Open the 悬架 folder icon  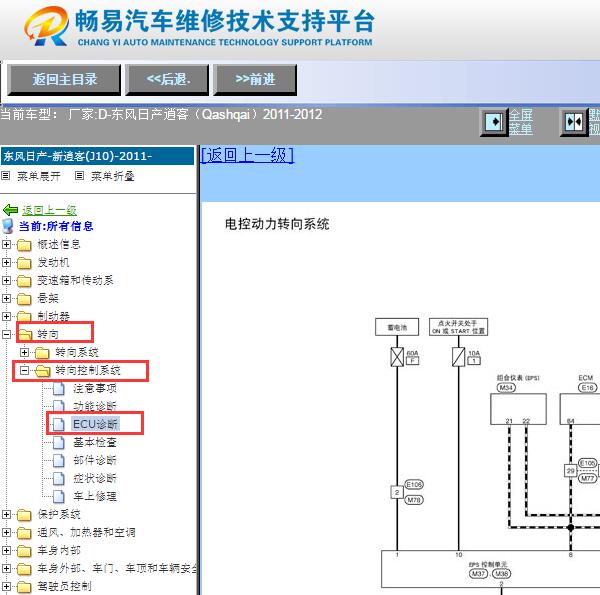(24, 299)
